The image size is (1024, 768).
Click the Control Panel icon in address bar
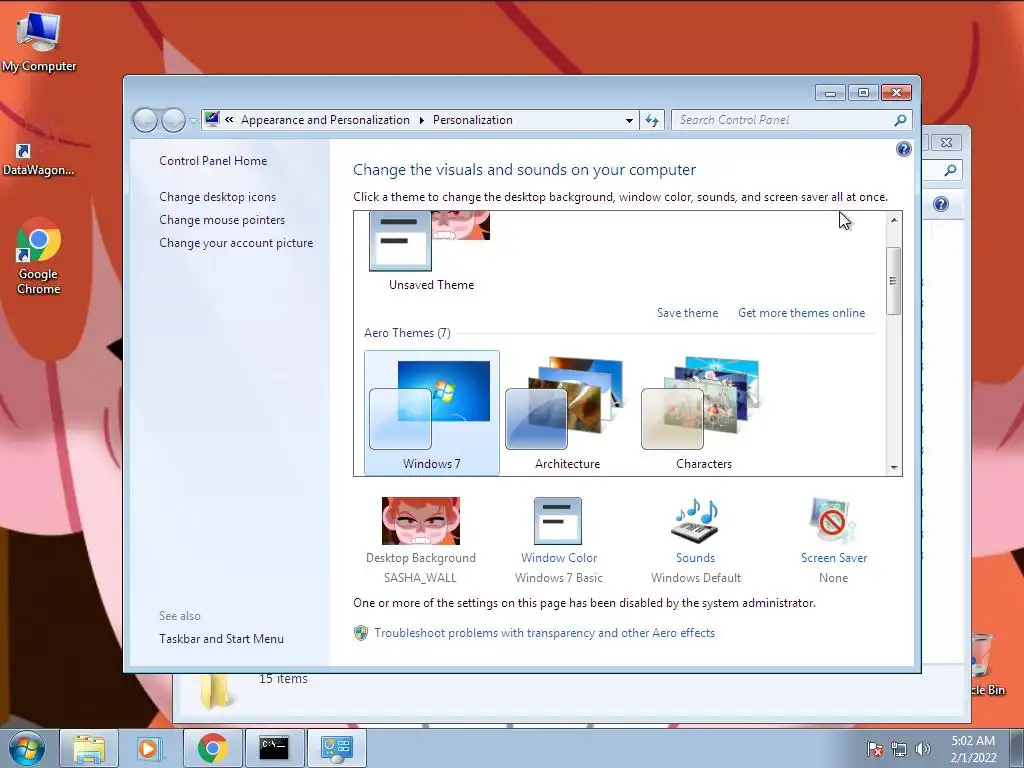pos(212,120)
